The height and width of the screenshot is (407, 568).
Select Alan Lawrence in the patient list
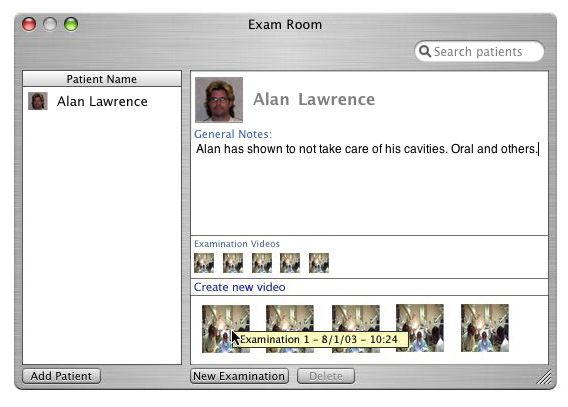[102, 101]
